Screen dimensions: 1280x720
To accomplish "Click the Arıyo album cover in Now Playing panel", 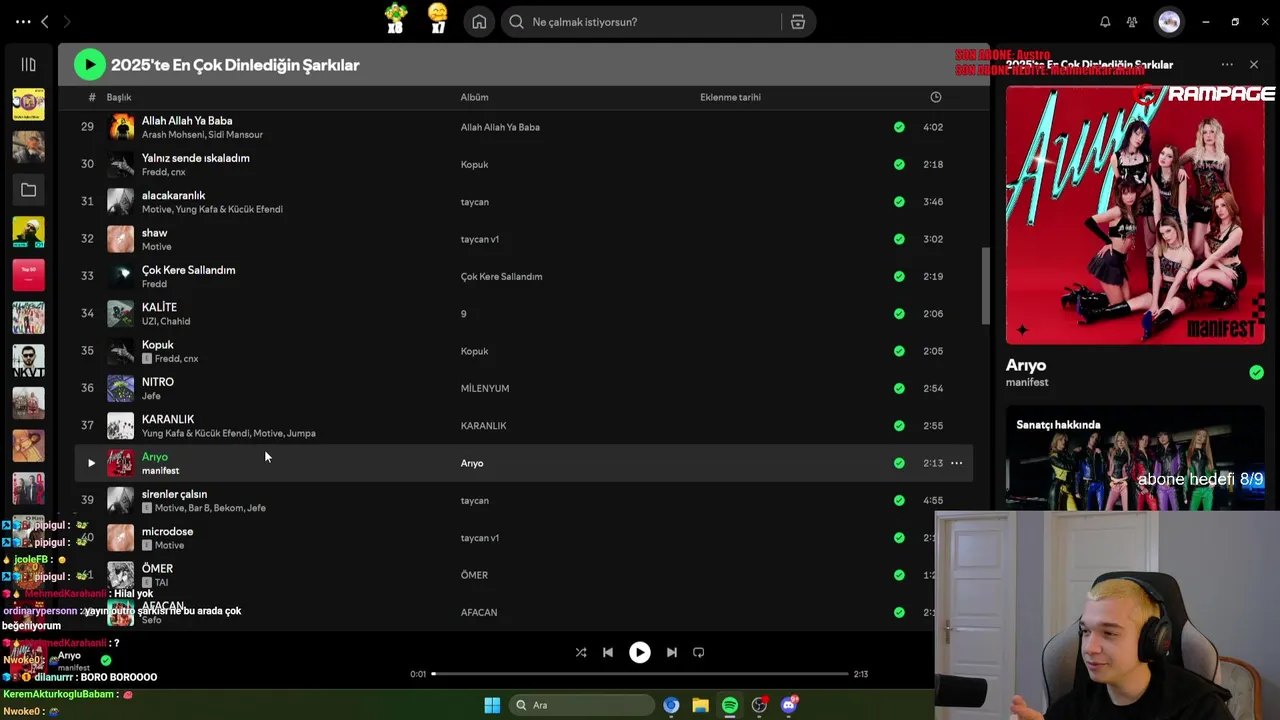I will click(1135, 215).
